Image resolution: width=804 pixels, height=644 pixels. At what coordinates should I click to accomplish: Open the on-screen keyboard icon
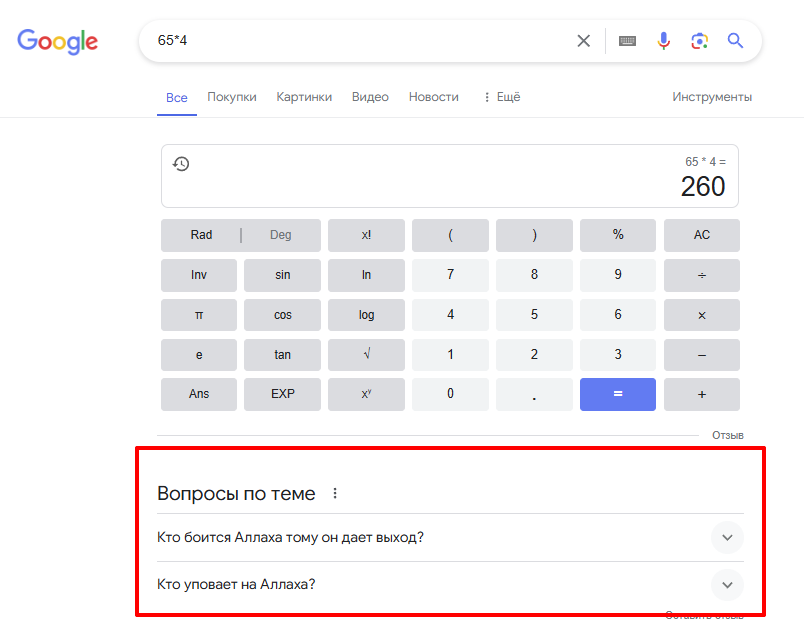click(x=627, y=41)
